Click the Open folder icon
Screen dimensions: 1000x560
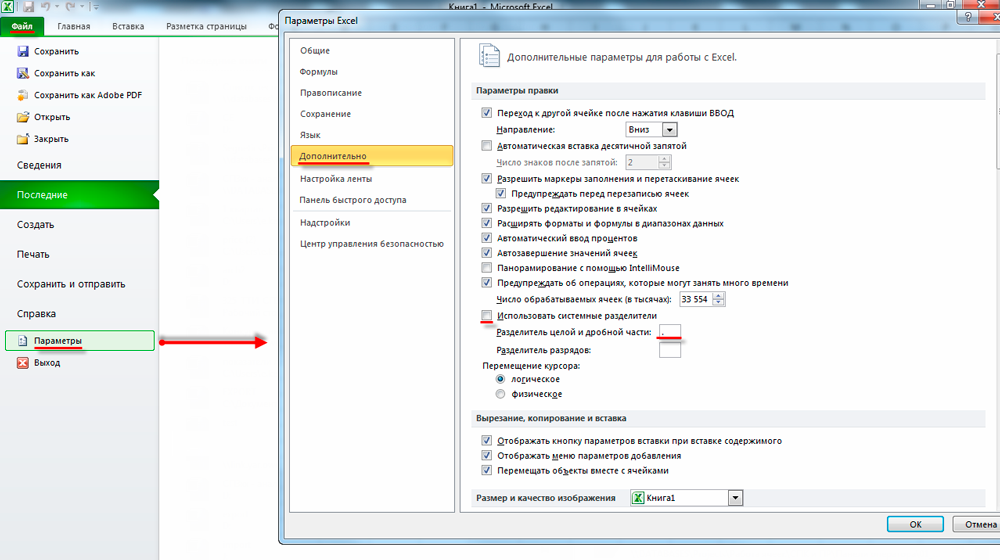[x=23, y=117]
